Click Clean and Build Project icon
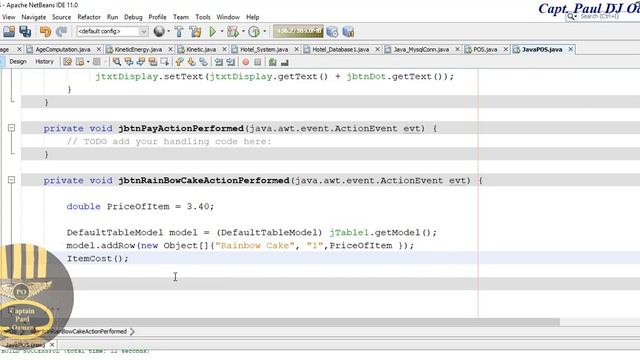This screenshot has width=640, height=360. [x=195, y=31]
